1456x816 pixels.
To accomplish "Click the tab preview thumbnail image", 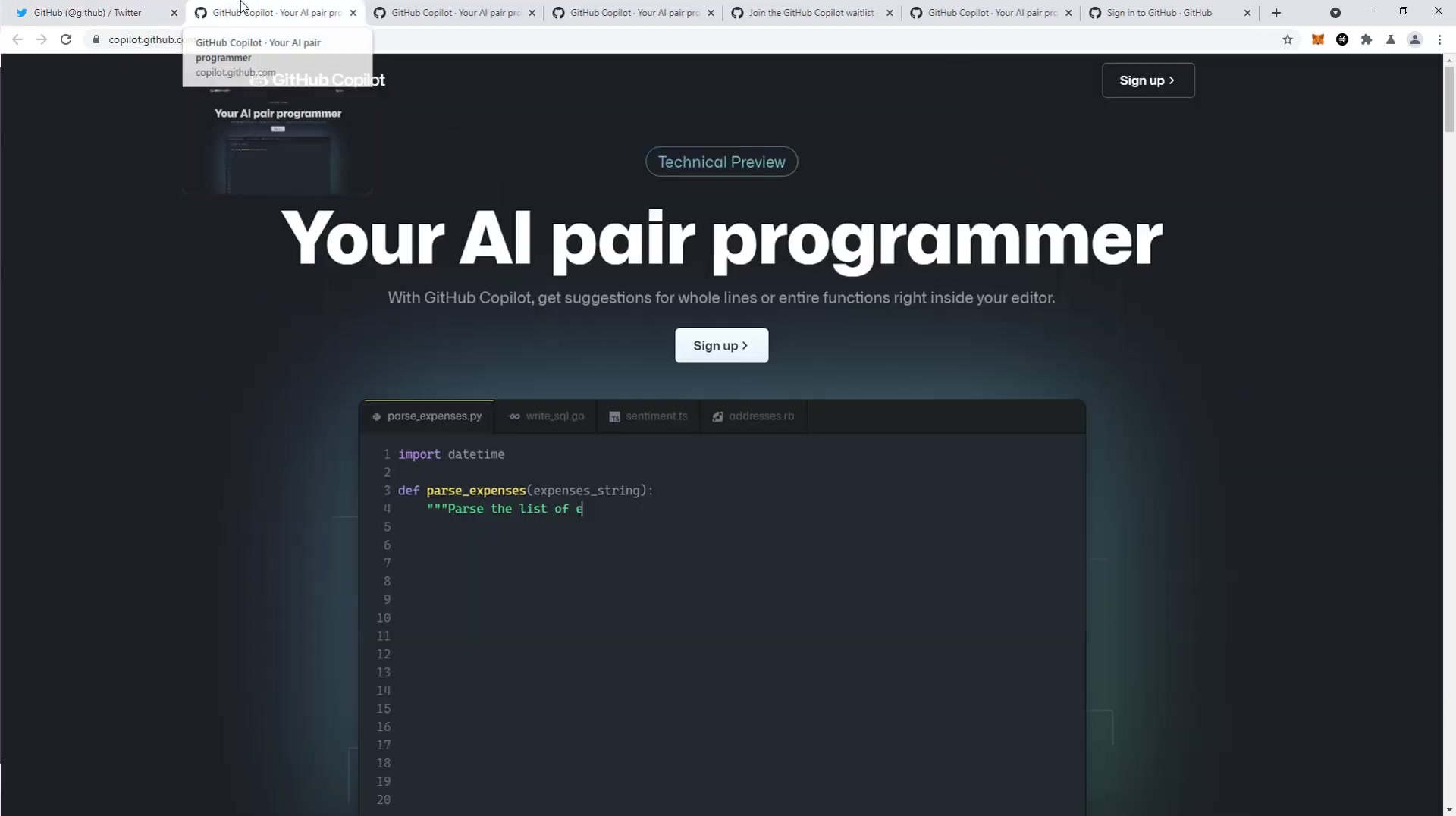I will click(x=278, y=140).
